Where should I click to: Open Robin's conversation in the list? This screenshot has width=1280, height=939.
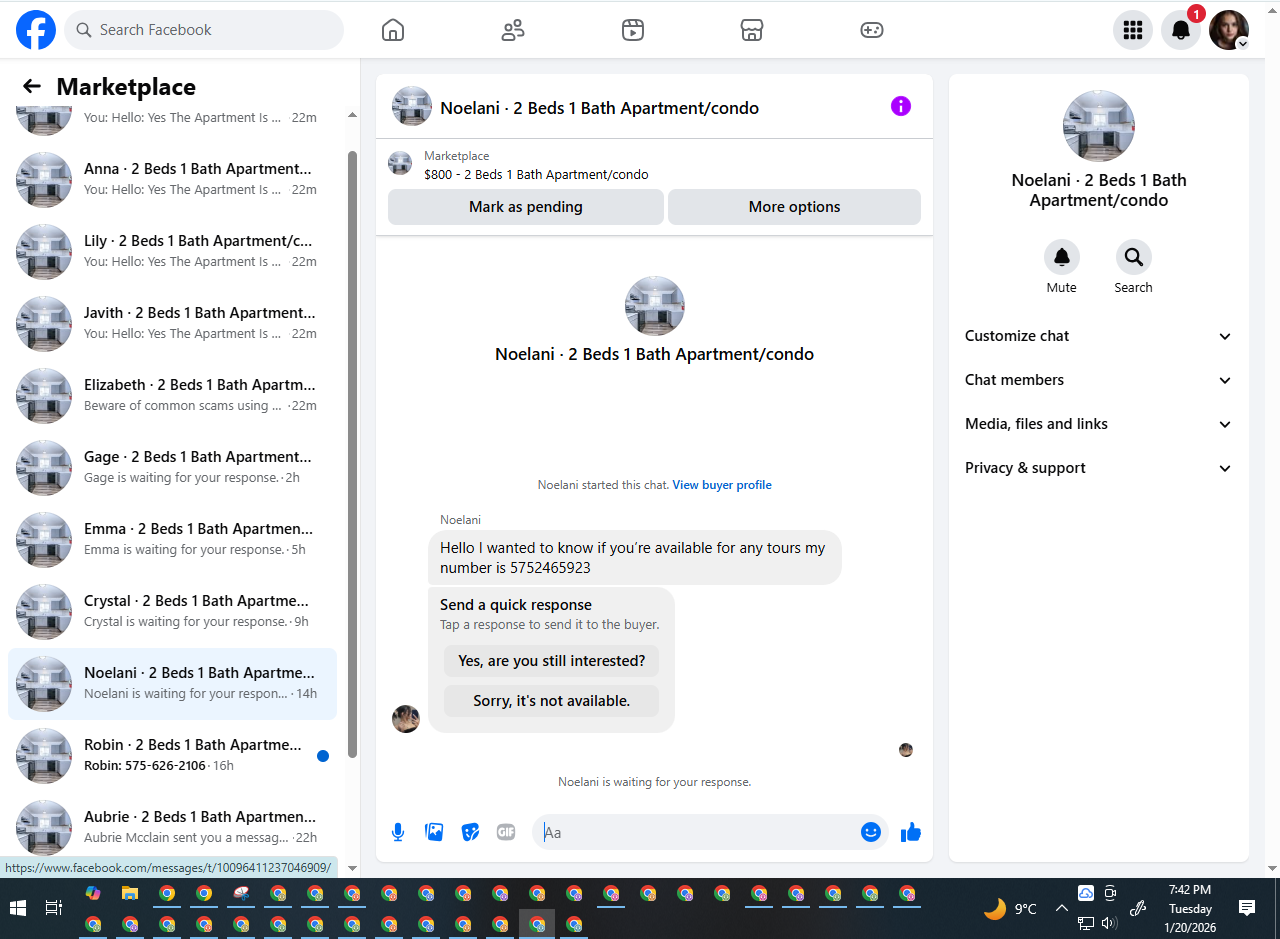click(172, 756)
